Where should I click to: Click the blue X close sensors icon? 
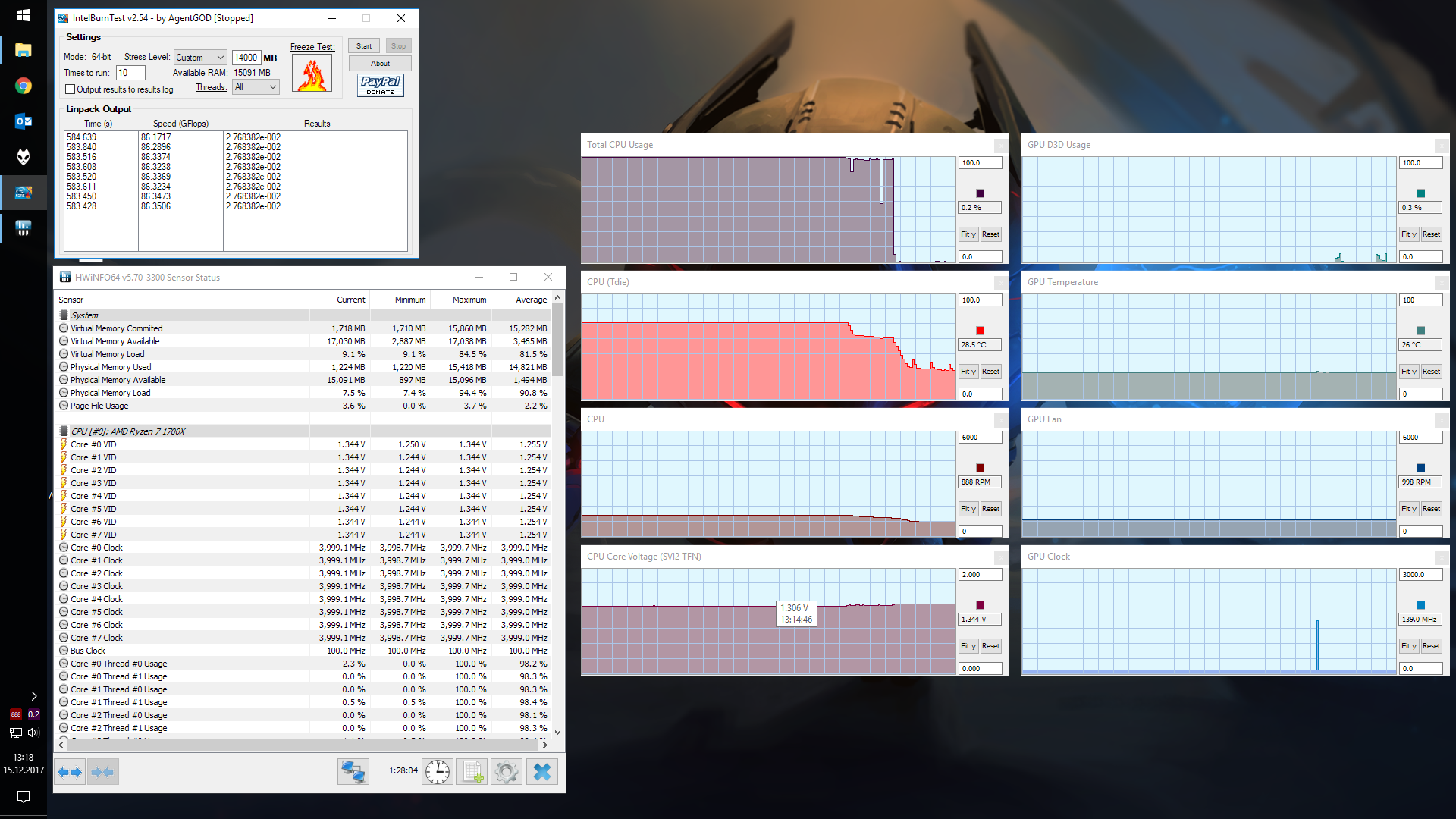pos(542,772)
